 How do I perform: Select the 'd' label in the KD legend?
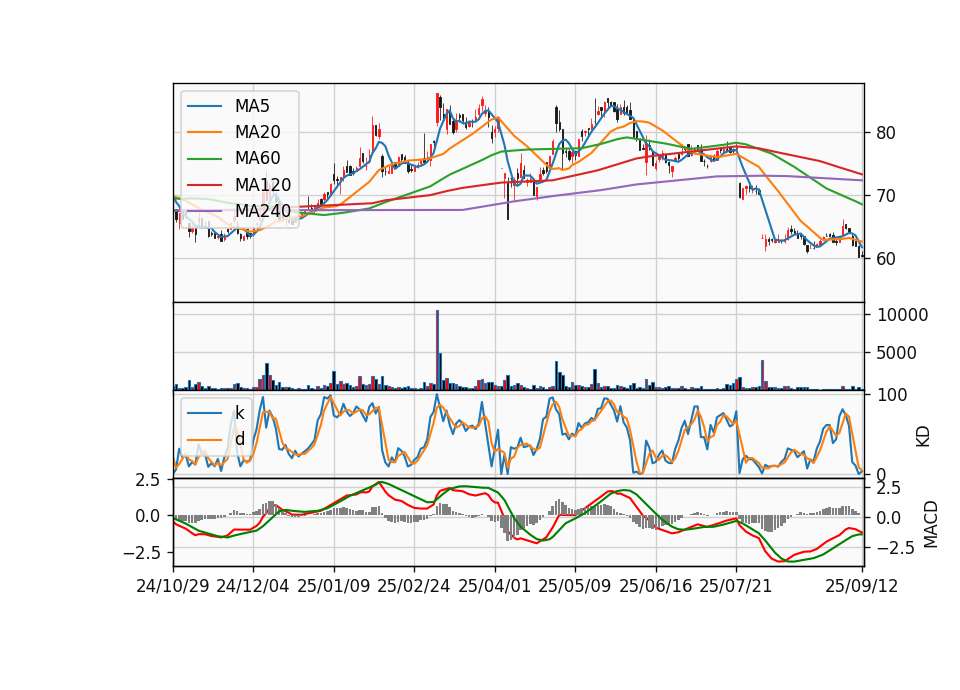(x=239, y=438)
